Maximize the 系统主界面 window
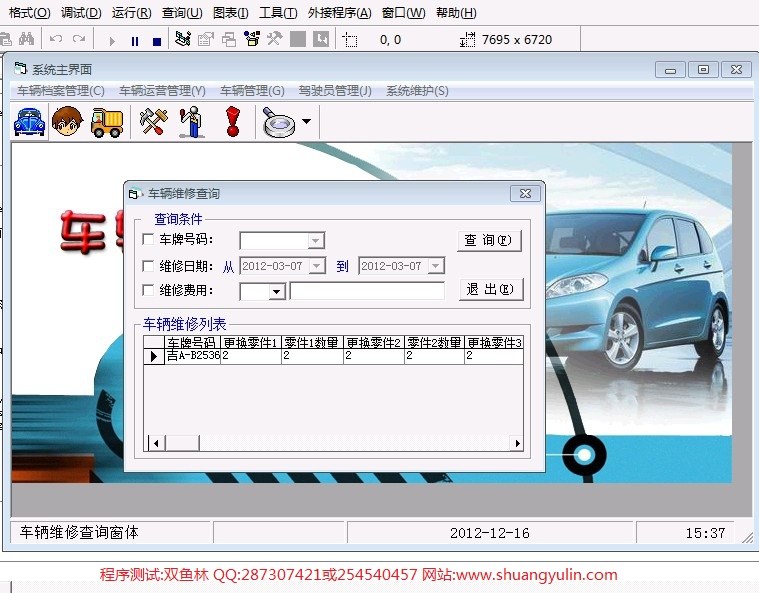 click(x=703, y=70)
